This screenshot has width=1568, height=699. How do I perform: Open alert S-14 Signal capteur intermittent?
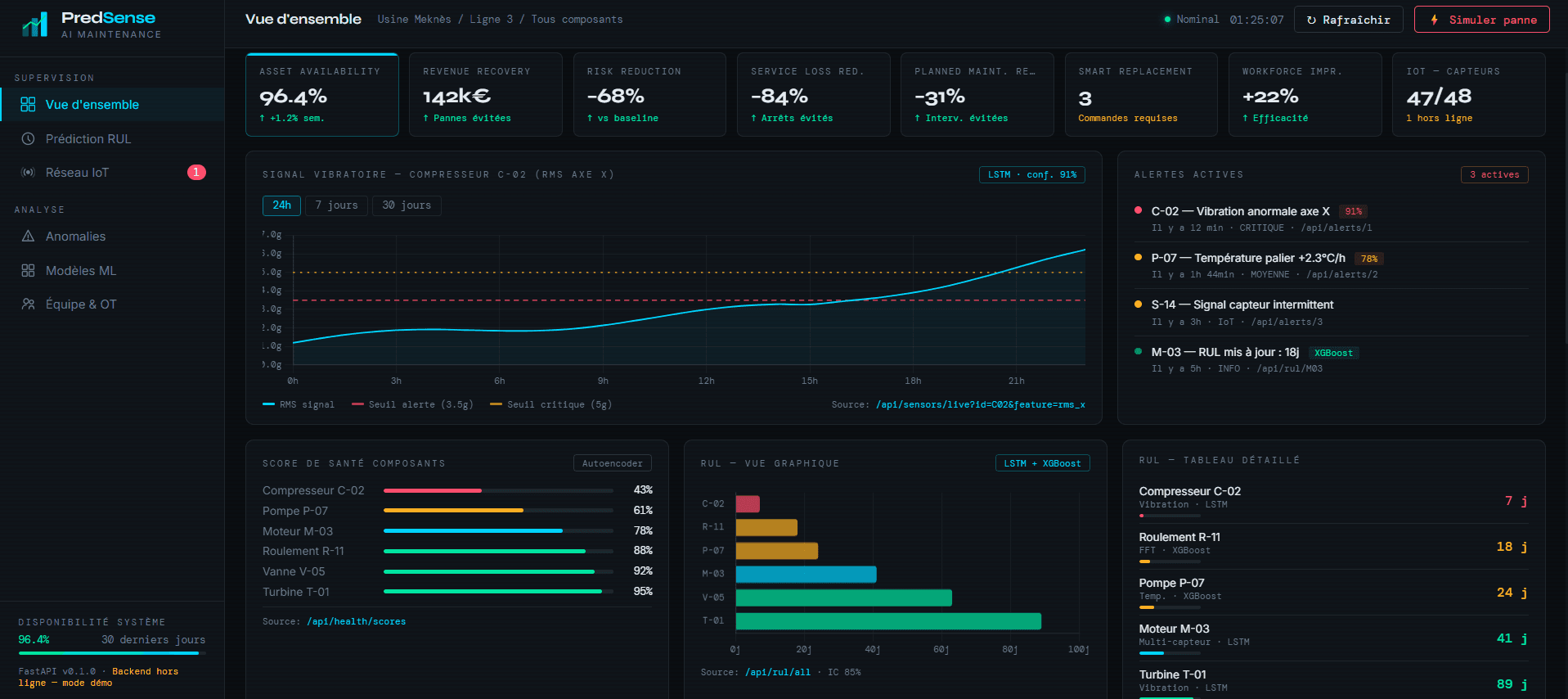(1331, 312)
